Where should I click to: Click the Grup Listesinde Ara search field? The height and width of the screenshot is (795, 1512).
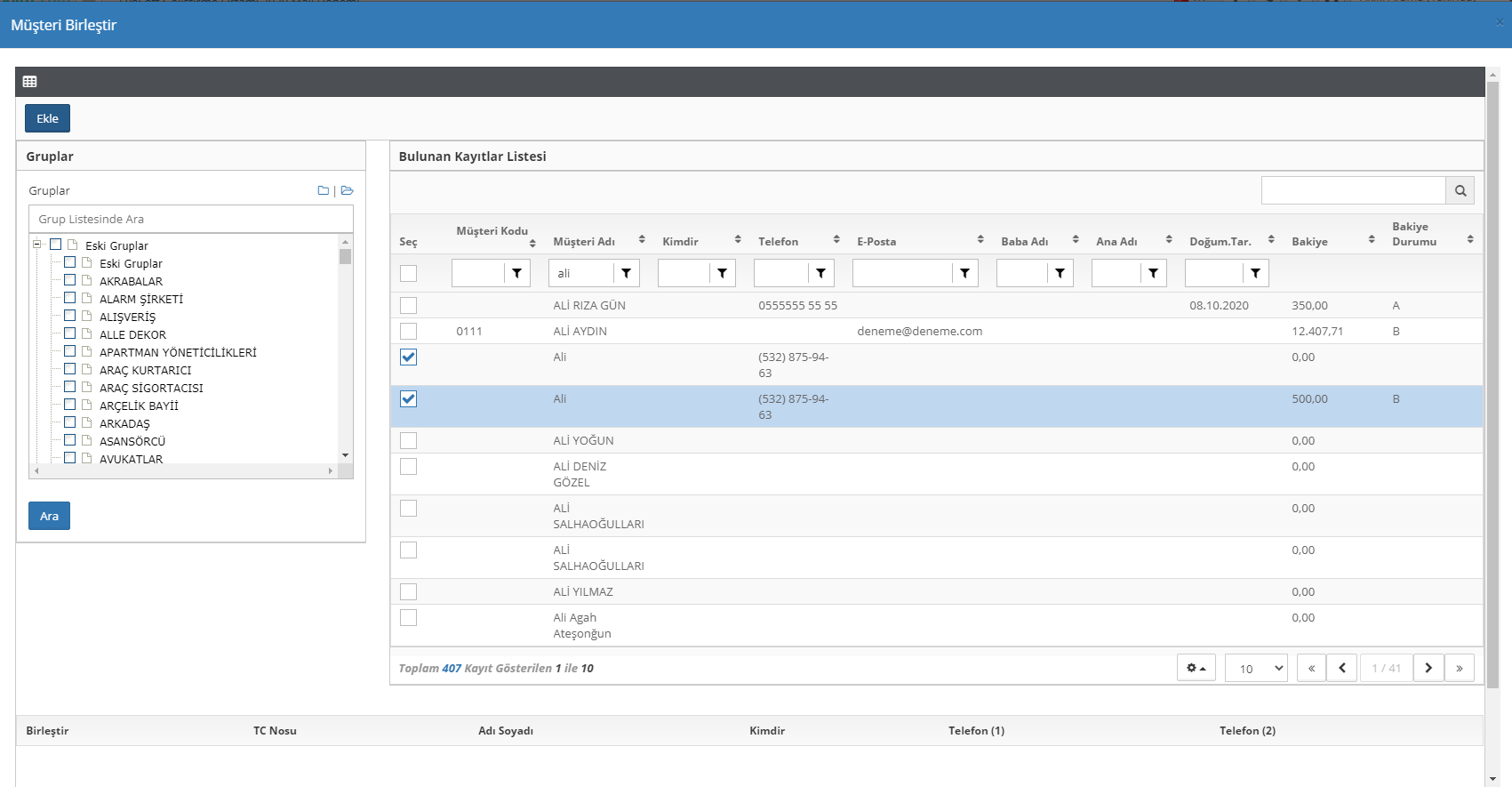point(191,220)
